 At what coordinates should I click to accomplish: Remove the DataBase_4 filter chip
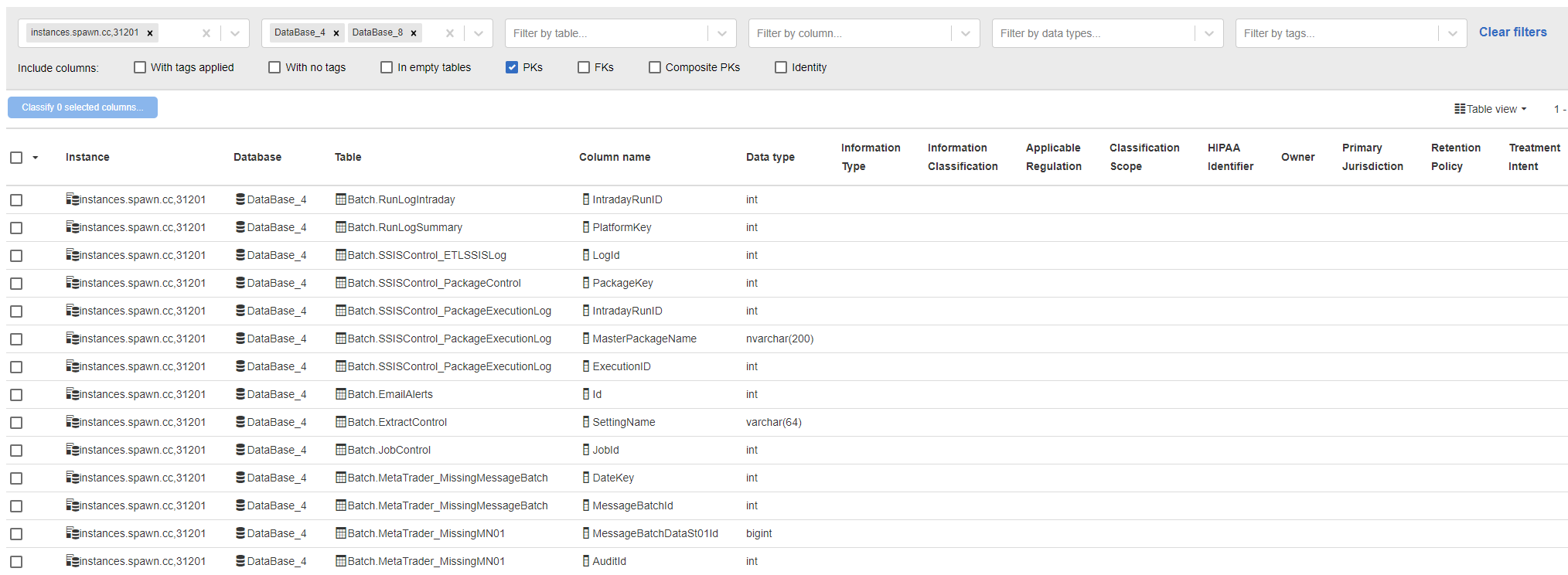coord(336,33)
